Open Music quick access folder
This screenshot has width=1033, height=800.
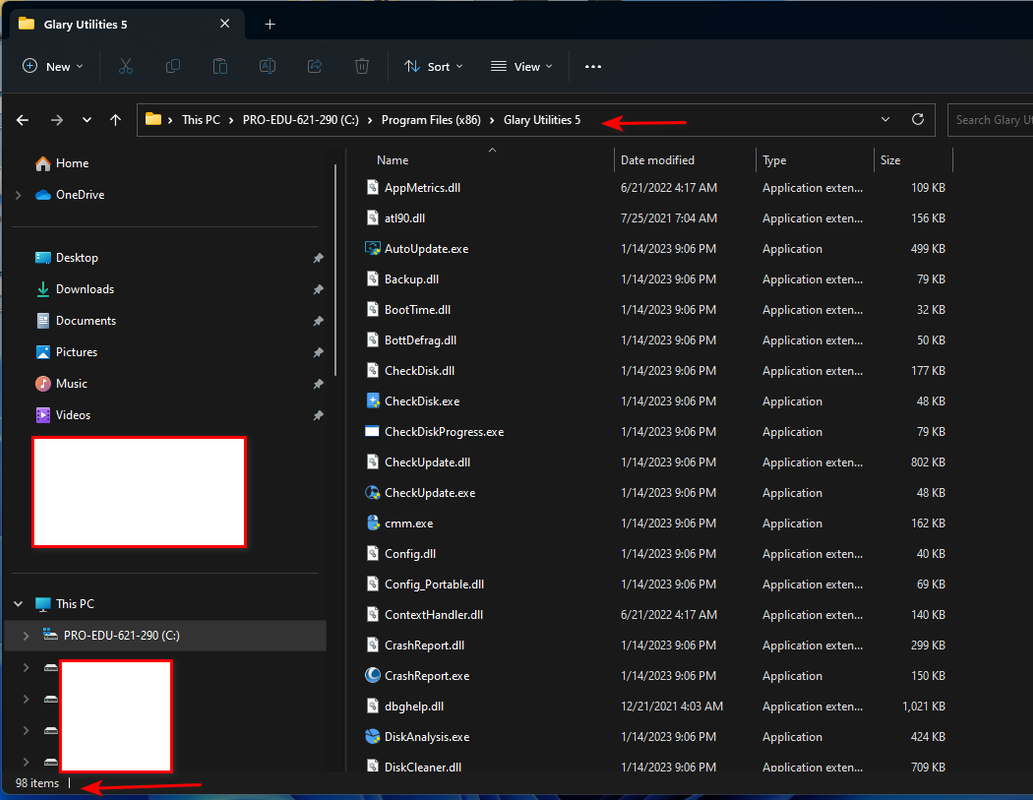[x=61, y=384]
